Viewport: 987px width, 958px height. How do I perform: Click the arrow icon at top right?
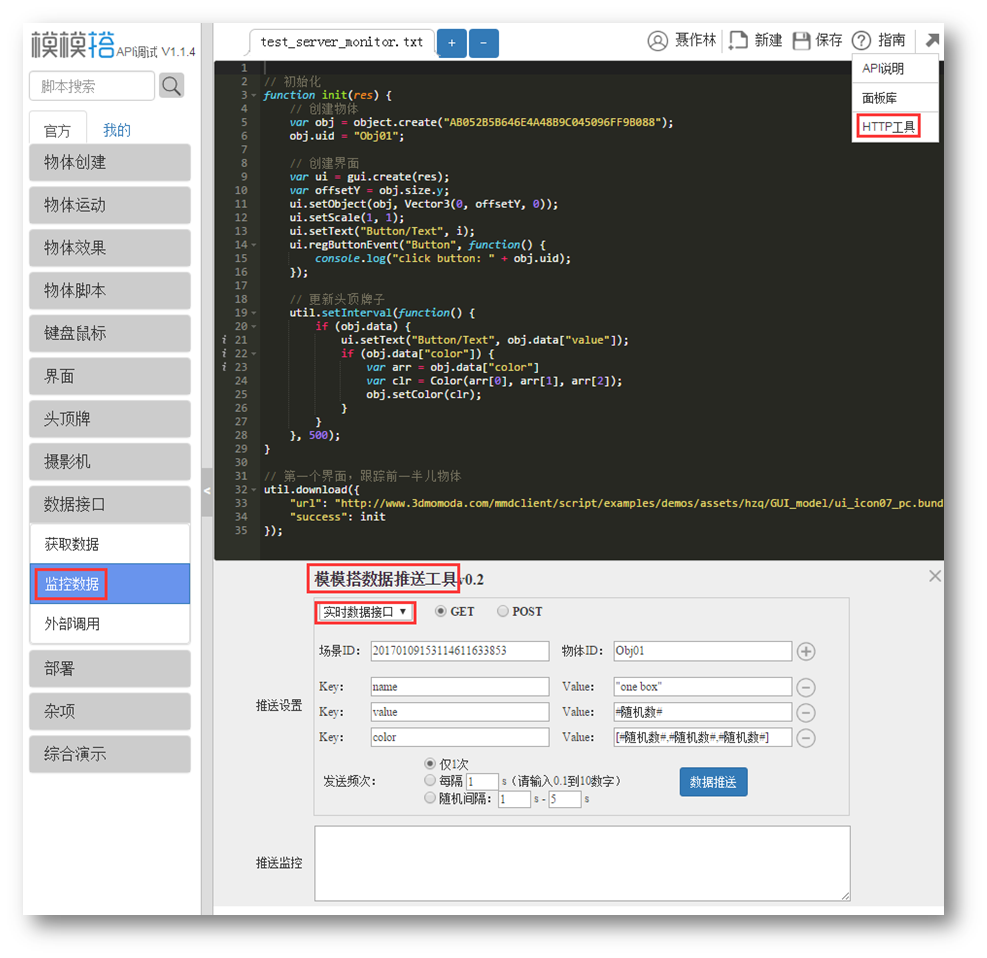tap(932, 40)
